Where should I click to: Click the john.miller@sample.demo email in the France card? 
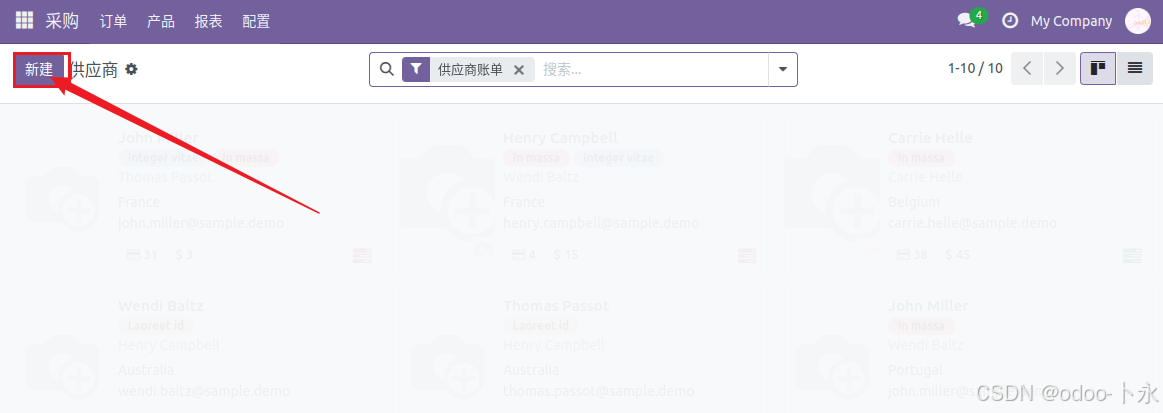(x=201, y=222)
